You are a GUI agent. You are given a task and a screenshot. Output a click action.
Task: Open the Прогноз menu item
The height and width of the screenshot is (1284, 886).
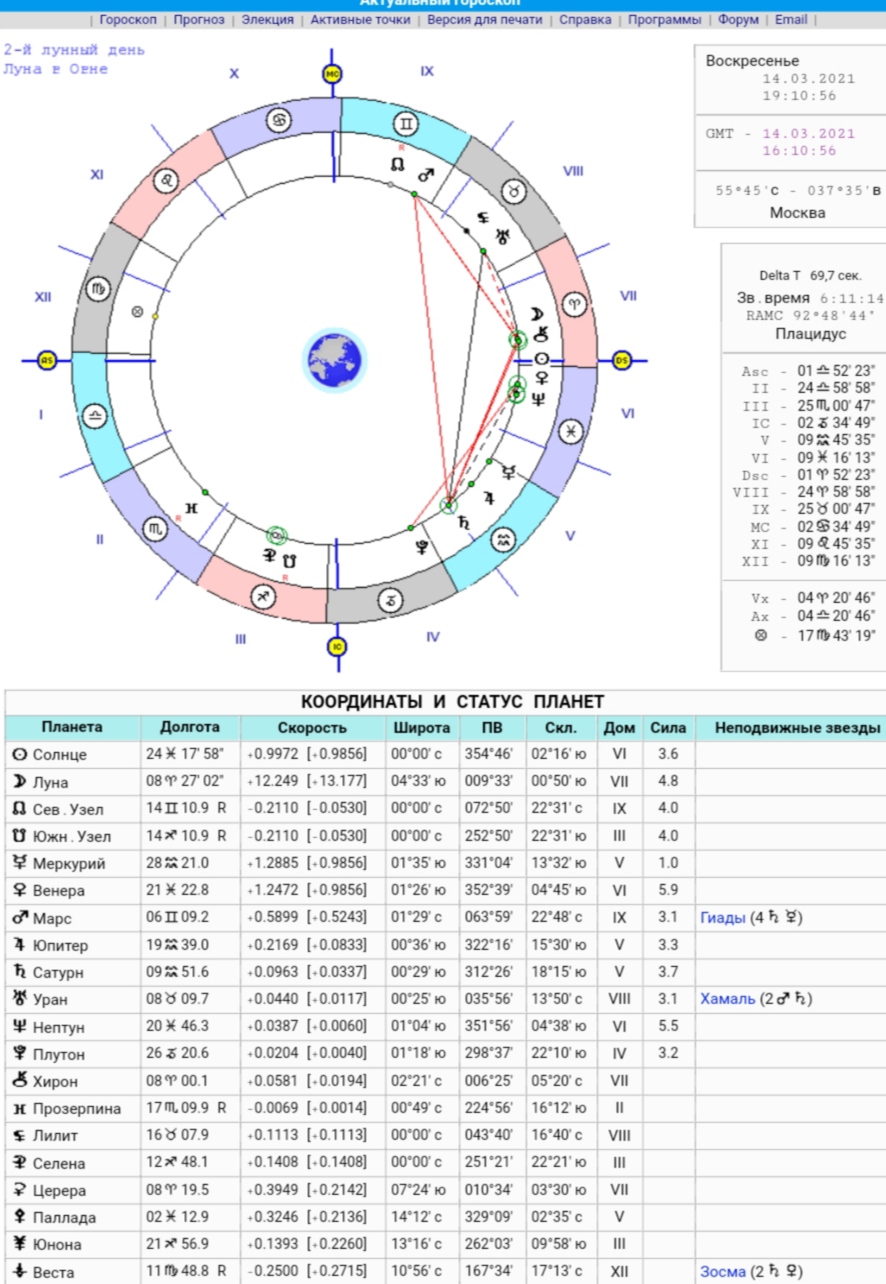[x=199, y=19]
